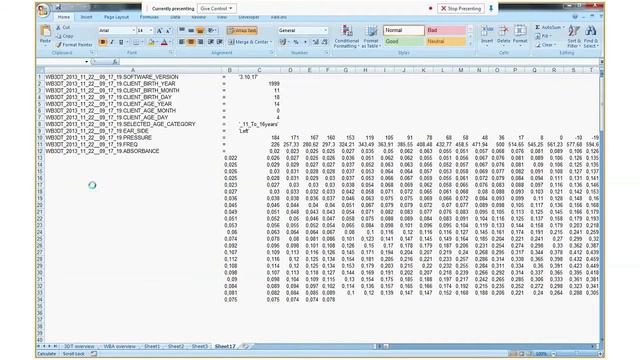Align text to the right

pyautogui.click(x=200, y=42)
